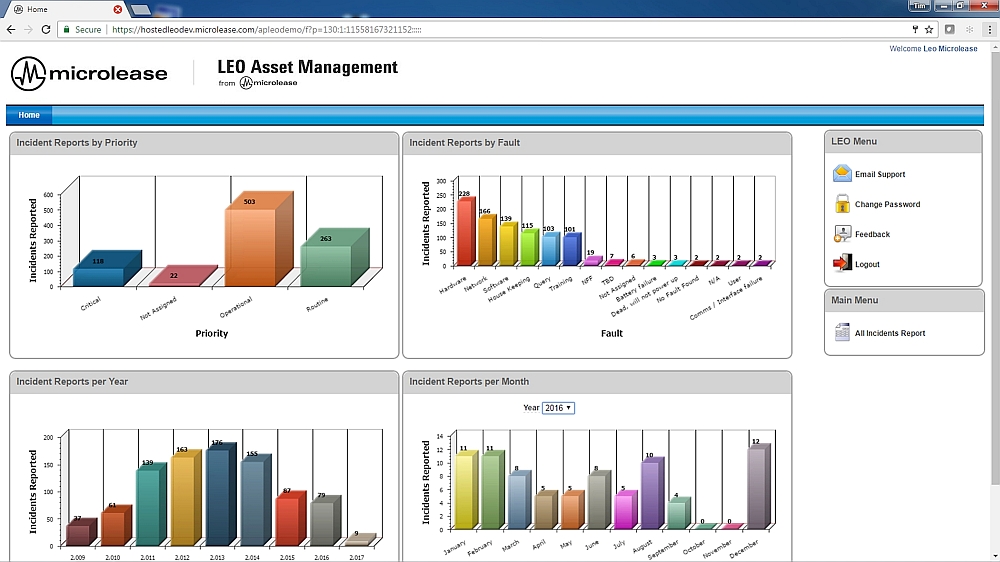Screen dimensions: 1000x562
Task: Click the Microlease logo in the header
Action: coord(89,73)
